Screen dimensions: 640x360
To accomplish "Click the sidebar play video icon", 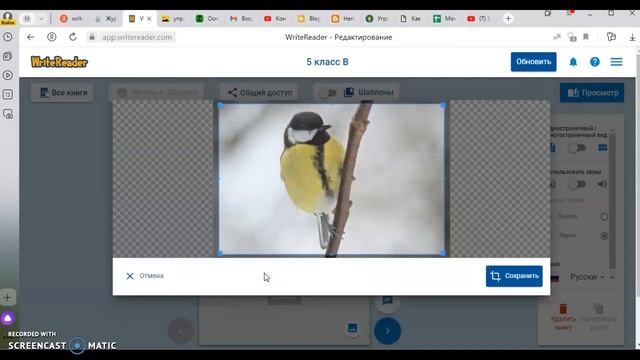I will [x=8, y=75].
